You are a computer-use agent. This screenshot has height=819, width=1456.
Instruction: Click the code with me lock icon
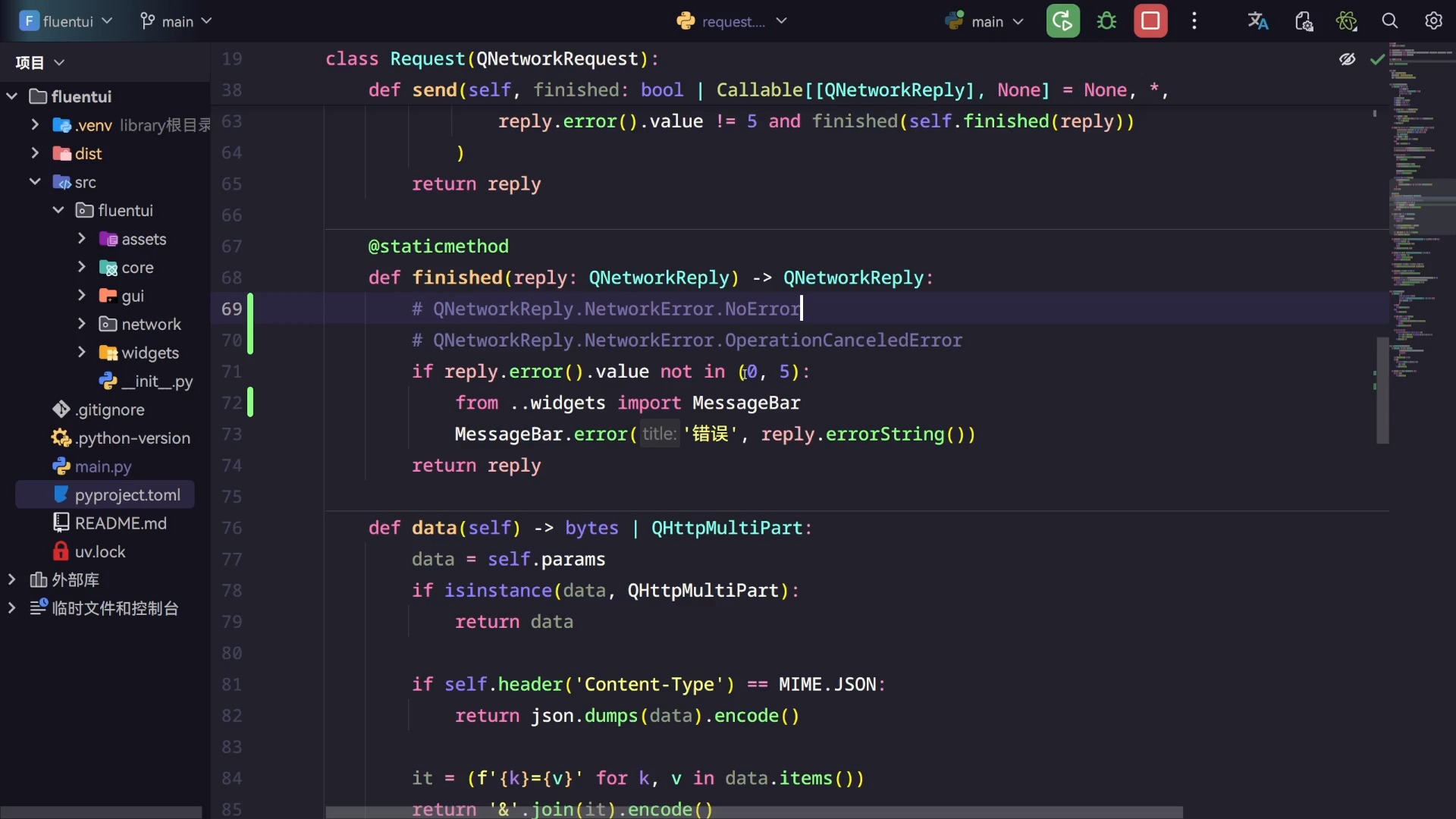click(x=1303, y=21)
